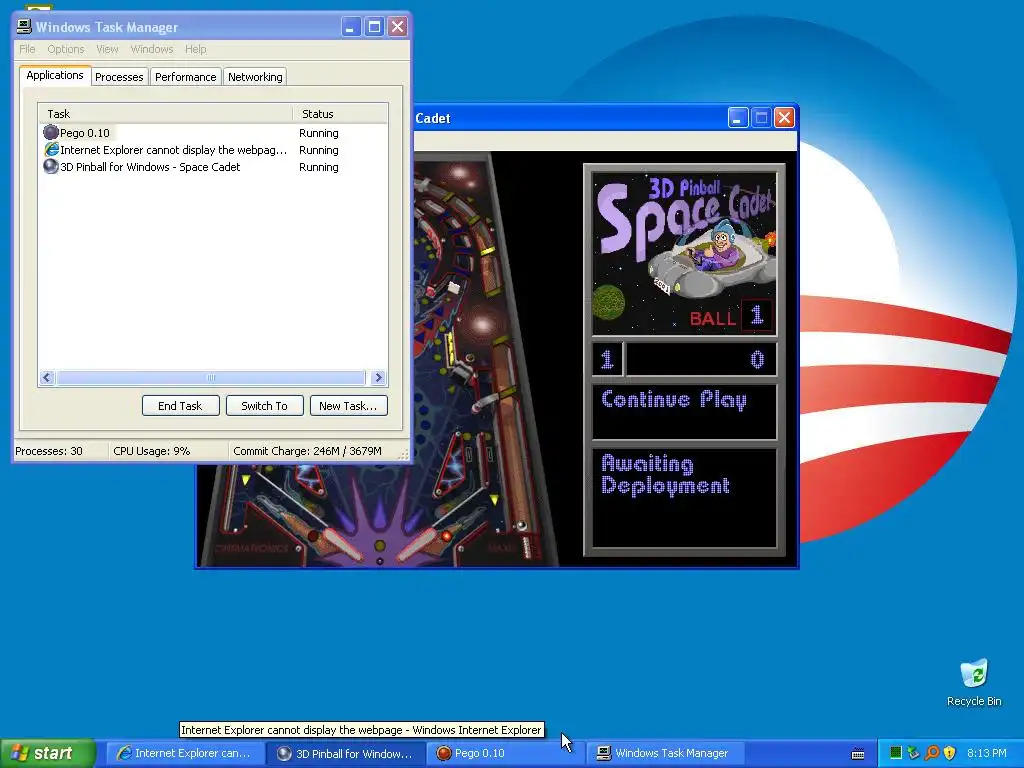Minimize the Windows Task Manager window

click(351, 27)
